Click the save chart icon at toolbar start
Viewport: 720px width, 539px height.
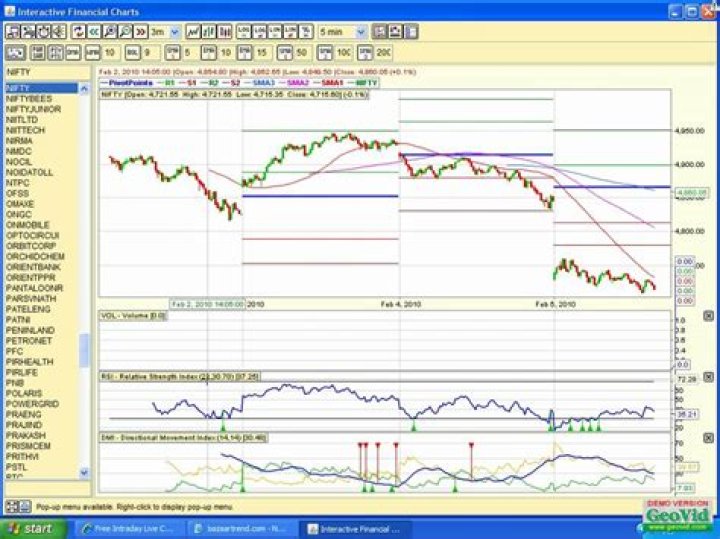pos(13,32)
